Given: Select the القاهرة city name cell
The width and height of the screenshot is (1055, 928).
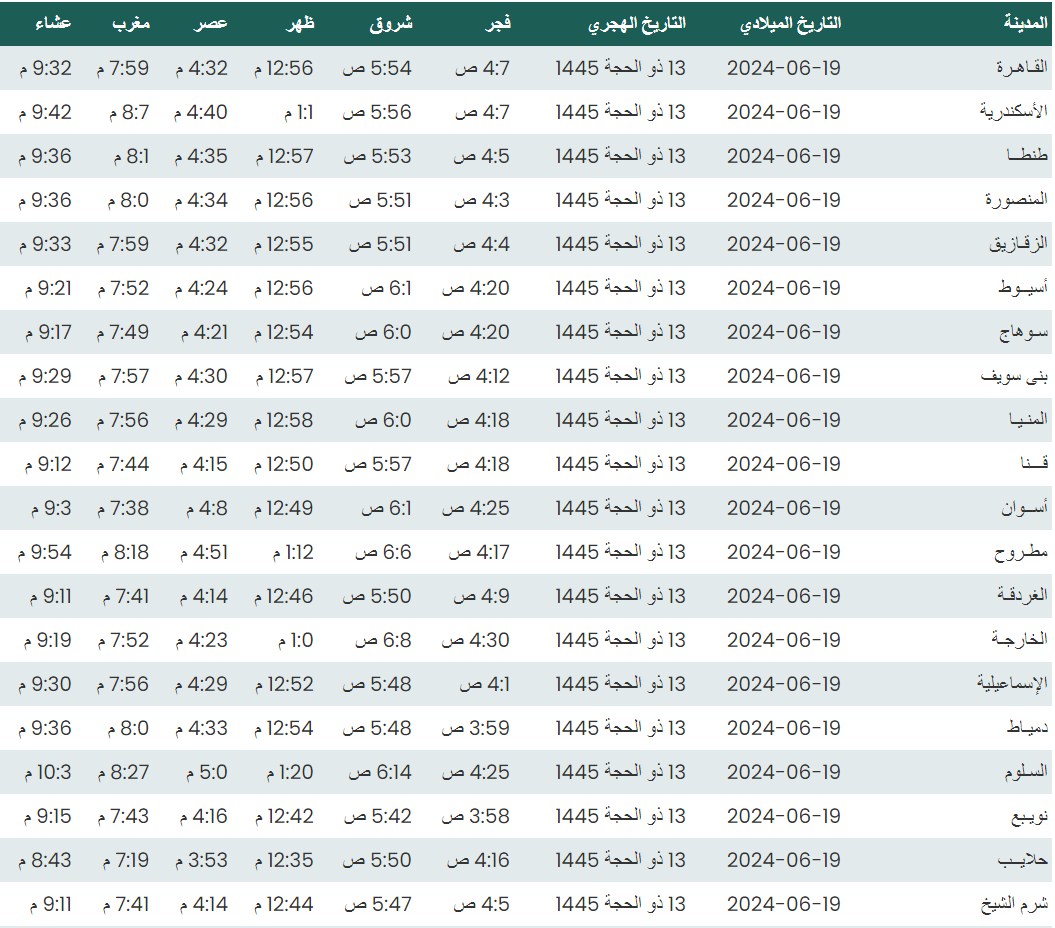Looking at the screenshot, I should [1021, 68].
